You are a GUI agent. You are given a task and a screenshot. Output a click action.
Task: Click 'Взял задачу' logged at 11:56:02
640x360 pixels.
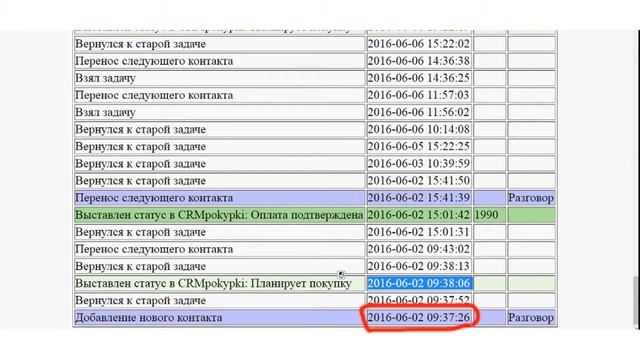coord(105,112)
